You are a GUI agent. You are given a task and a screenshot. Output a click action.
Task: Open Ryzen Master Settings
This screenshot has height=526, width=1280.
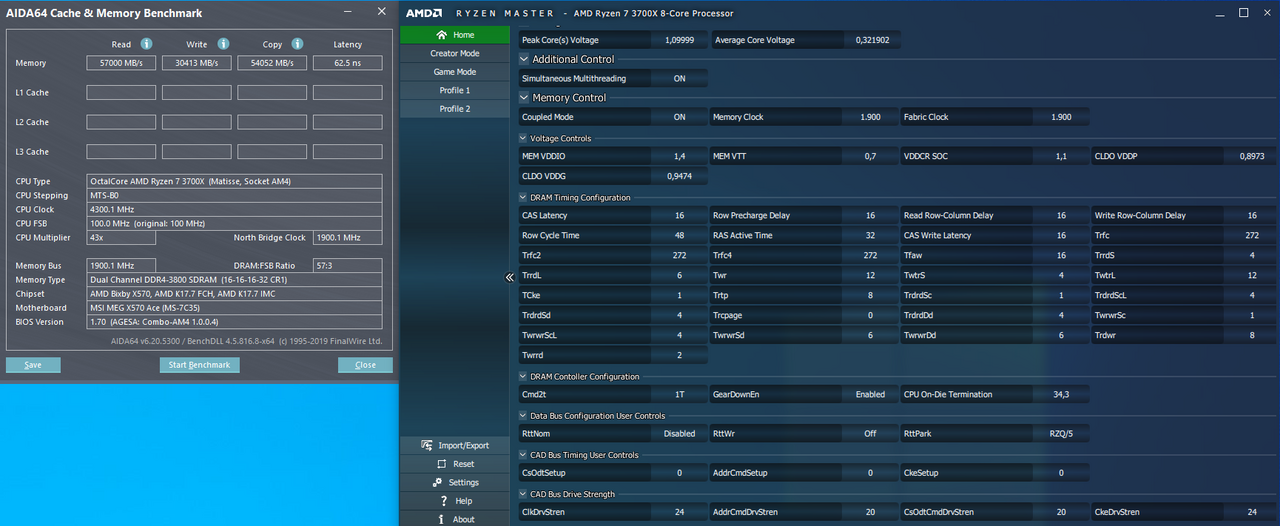click(x=454, y=483)
